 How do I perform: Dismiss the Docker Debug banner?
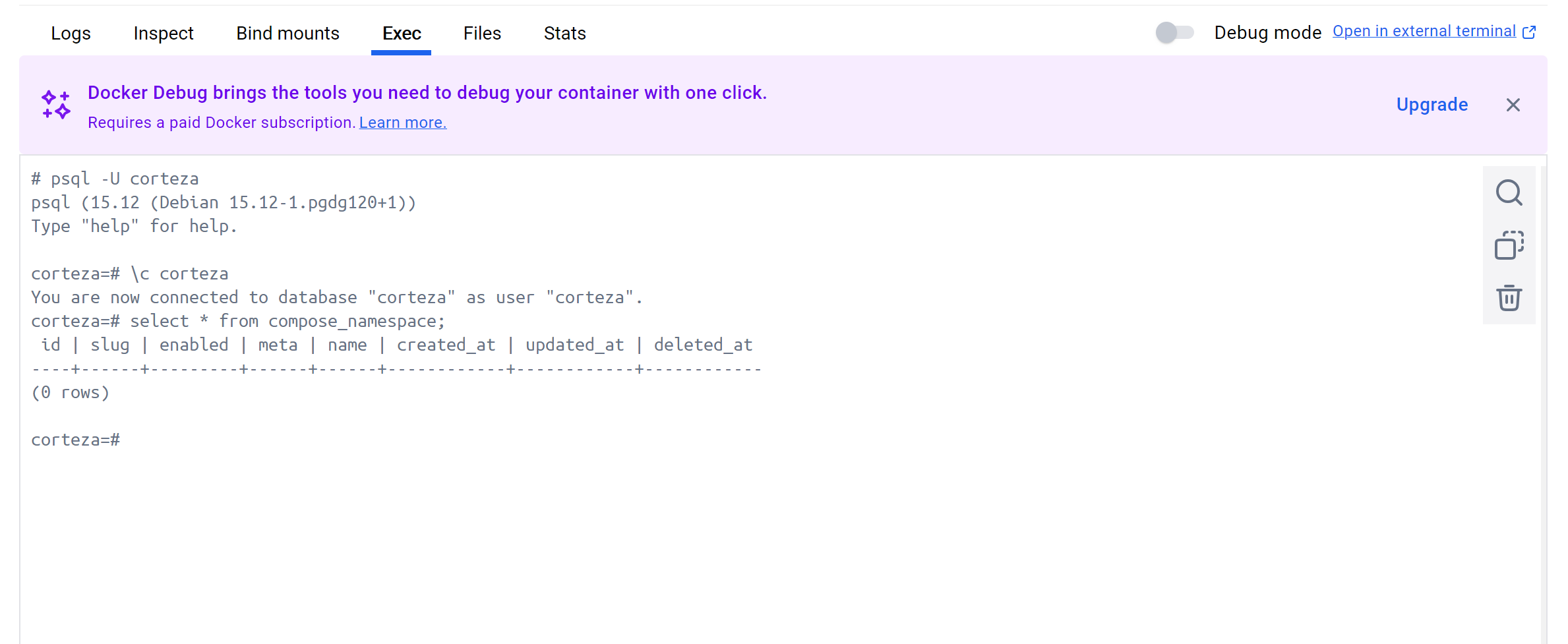[1513, 105]
